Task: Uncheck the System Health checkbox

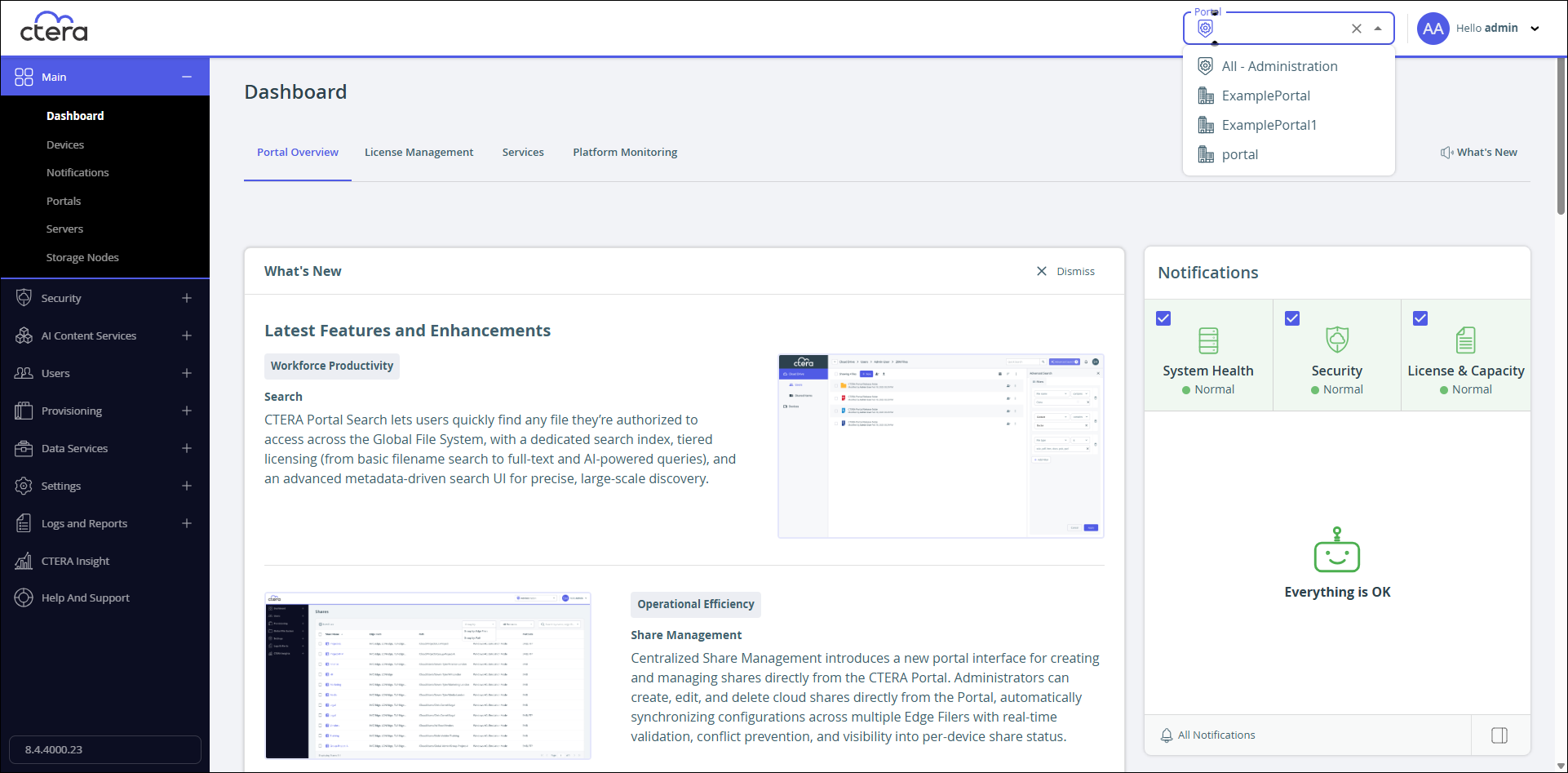Action: pos(1163,318)
